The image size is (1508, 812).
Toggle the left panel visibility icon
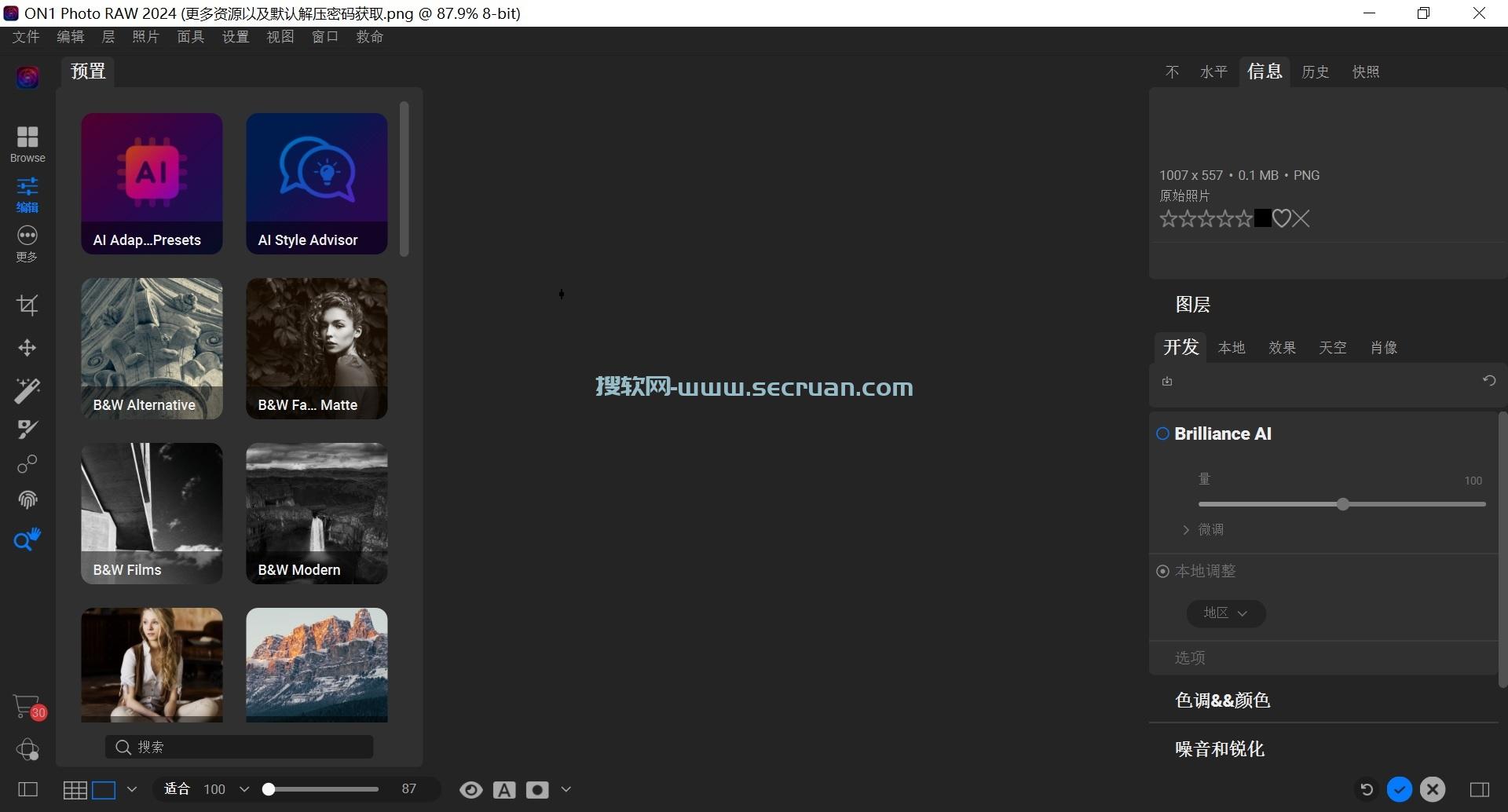tap(27, 789)
